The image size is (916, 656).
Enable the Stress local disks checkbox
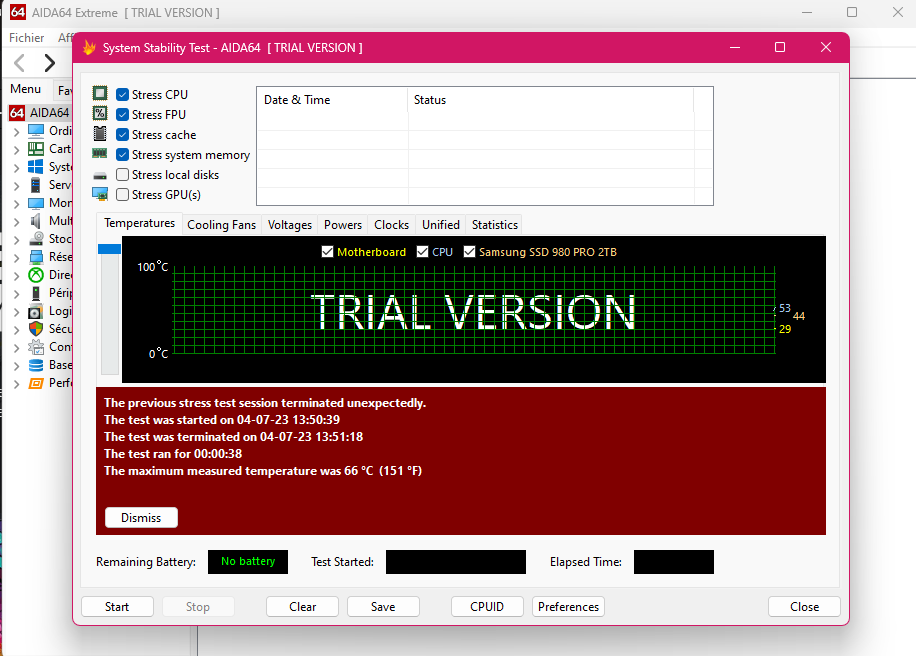click(122, 174)
